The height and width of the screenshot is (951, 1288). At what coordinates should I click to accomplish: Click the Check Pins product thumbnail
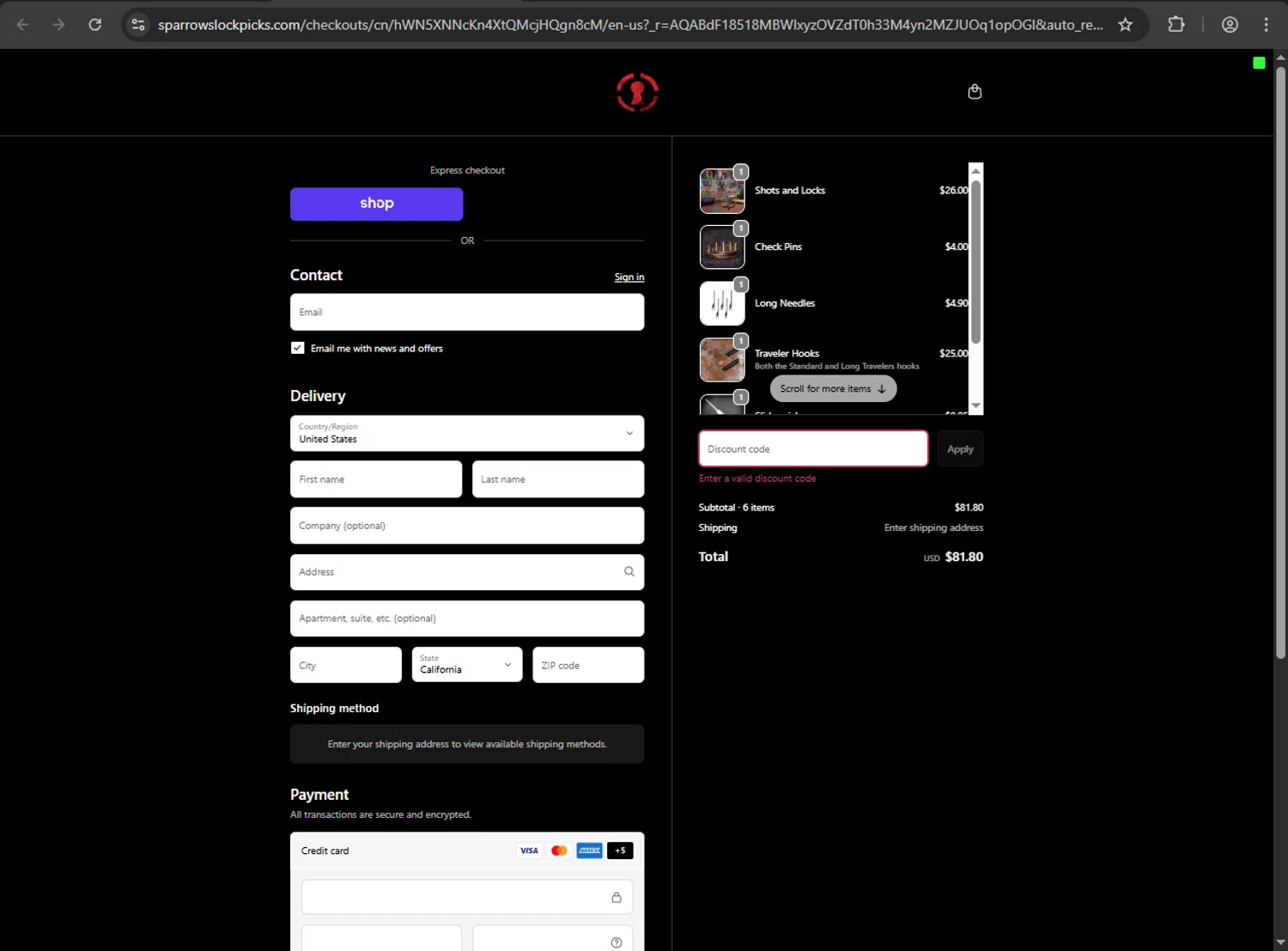tap(722, 247)
